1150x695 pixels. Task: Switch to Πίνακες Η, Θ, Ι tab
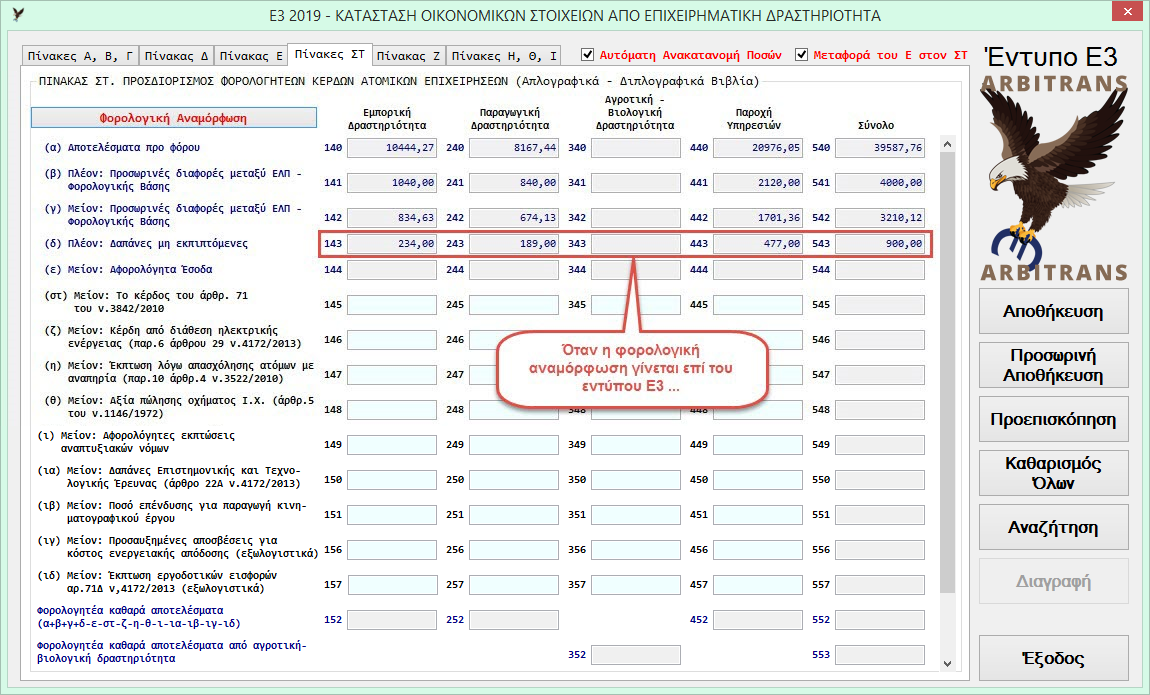coord(504,56)
